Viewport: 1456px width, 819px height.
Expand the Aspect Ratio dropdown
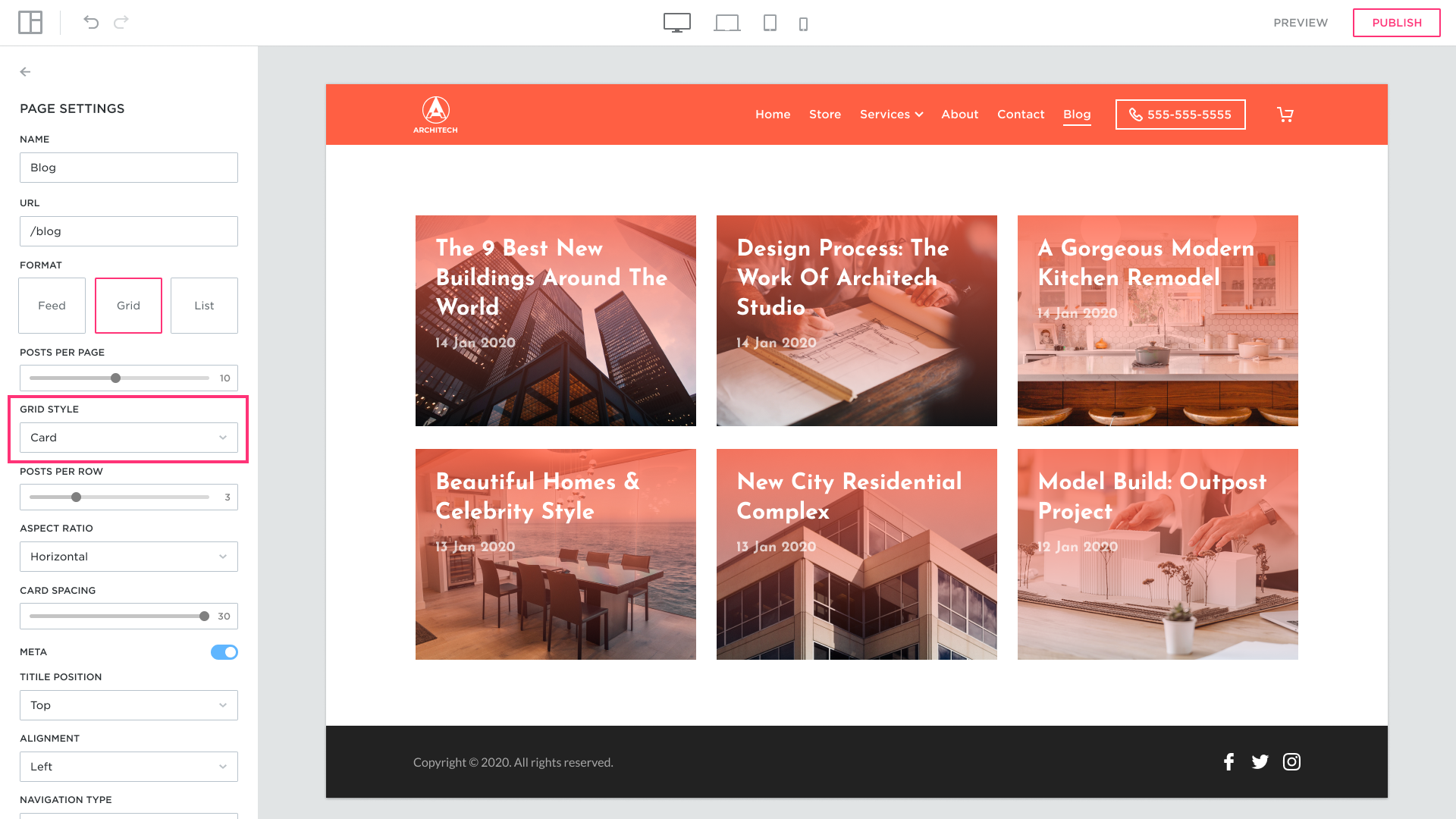tap(129, 557)
